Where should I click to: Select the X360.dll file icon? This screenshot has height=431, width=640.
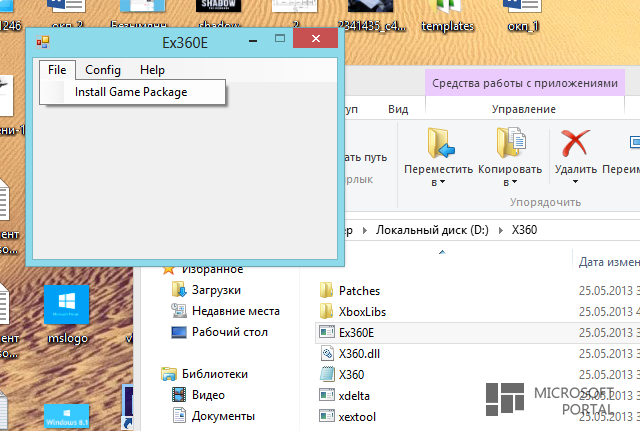(x=327, y=353)
